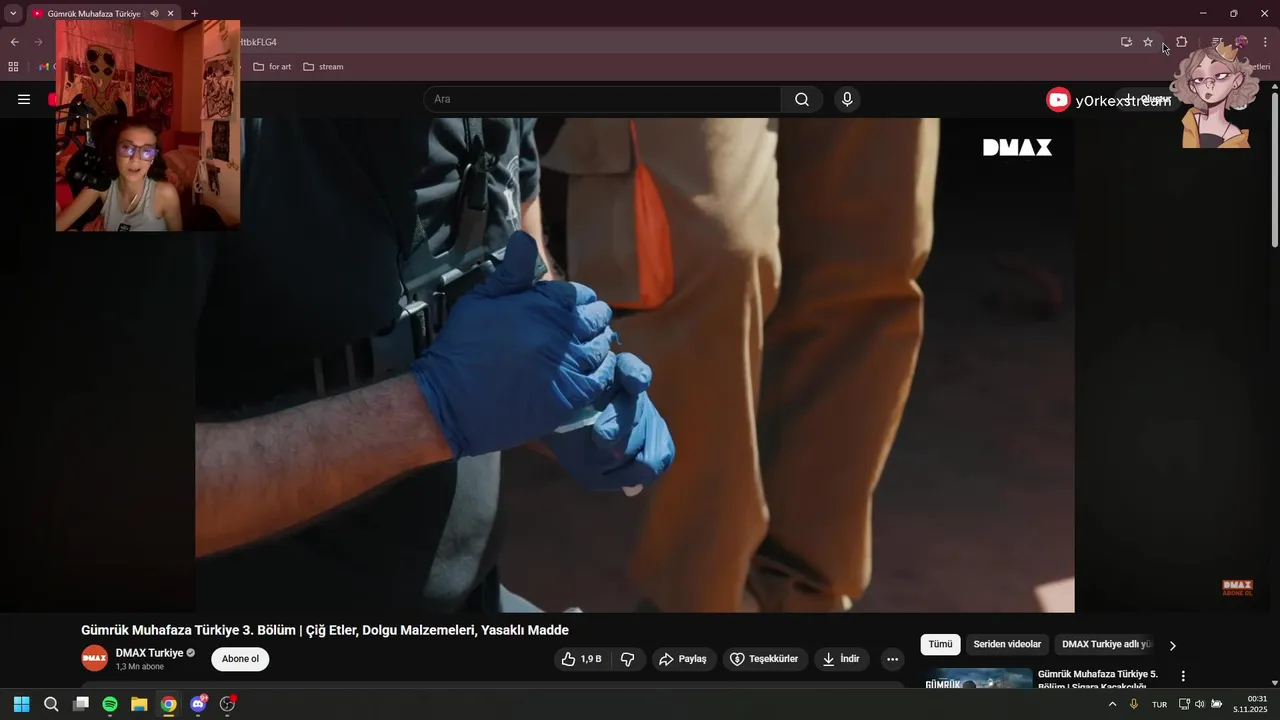
Task: Open Windows taskbar search
Action: (51, 704)
